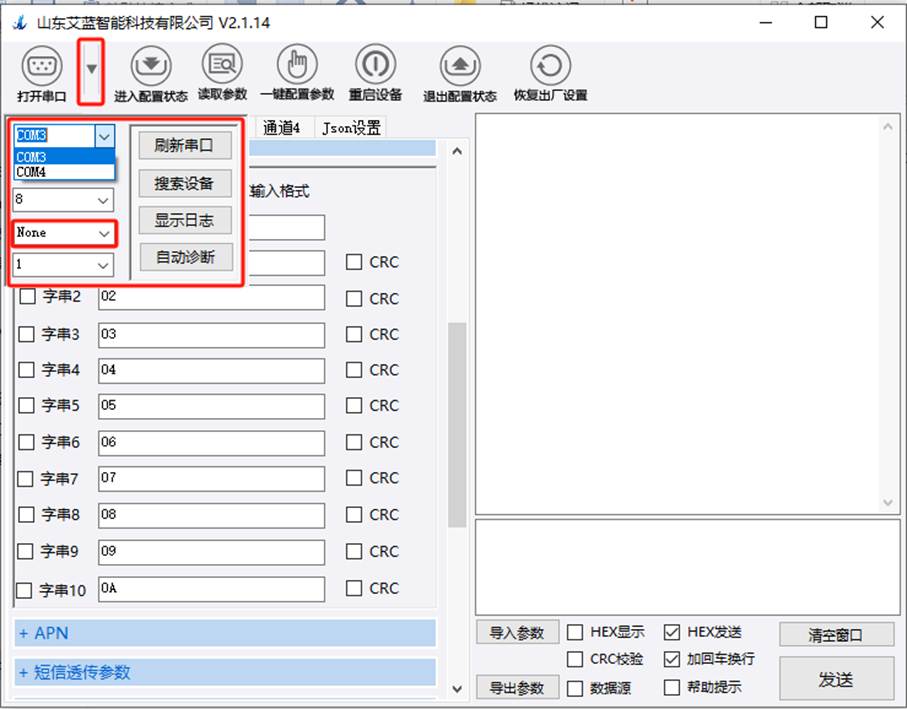
Task: Click the left panel vertical scrollbar thumb
Action: [456, 420]
